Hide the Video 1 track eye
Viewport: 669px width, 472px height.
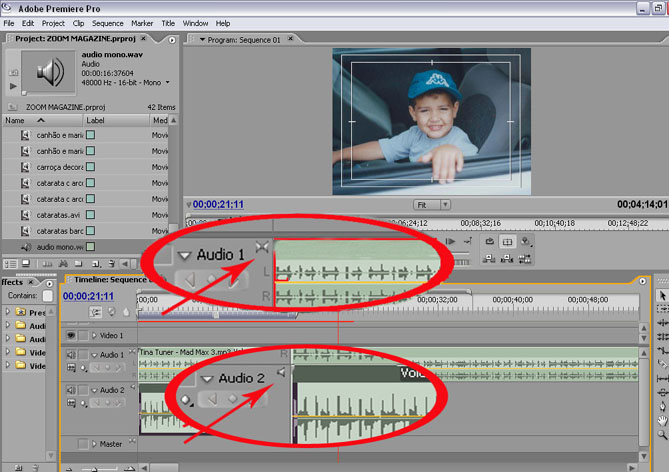[x=71, y=335]
